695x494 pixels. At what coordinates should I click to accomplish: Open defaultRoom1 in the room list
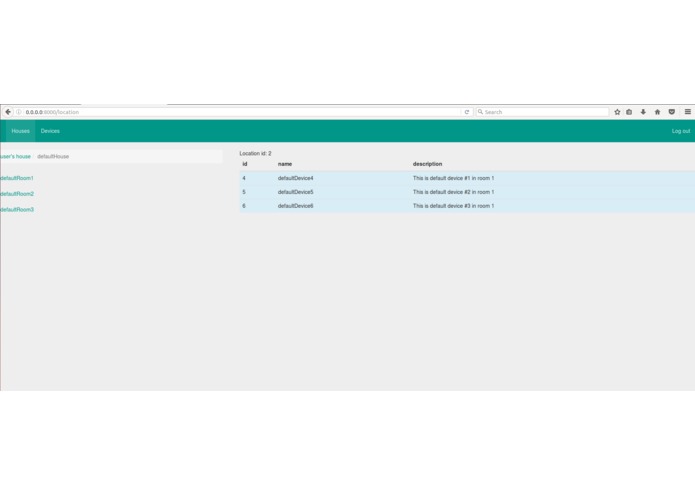(17, 178)
